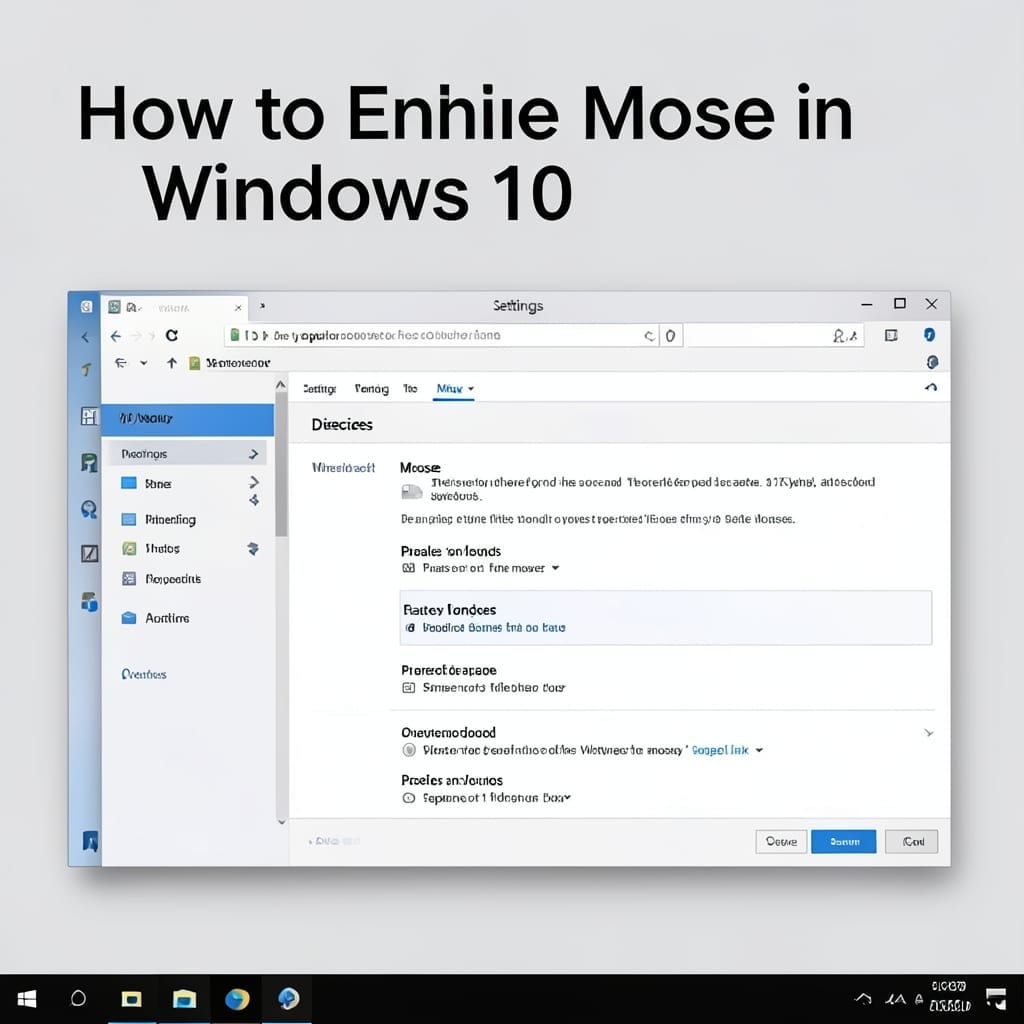The width and height of the screenshot is (1024, 1024).
Task: Click the 'Oceve' button left of the blue button
Action: pos(781,842)
